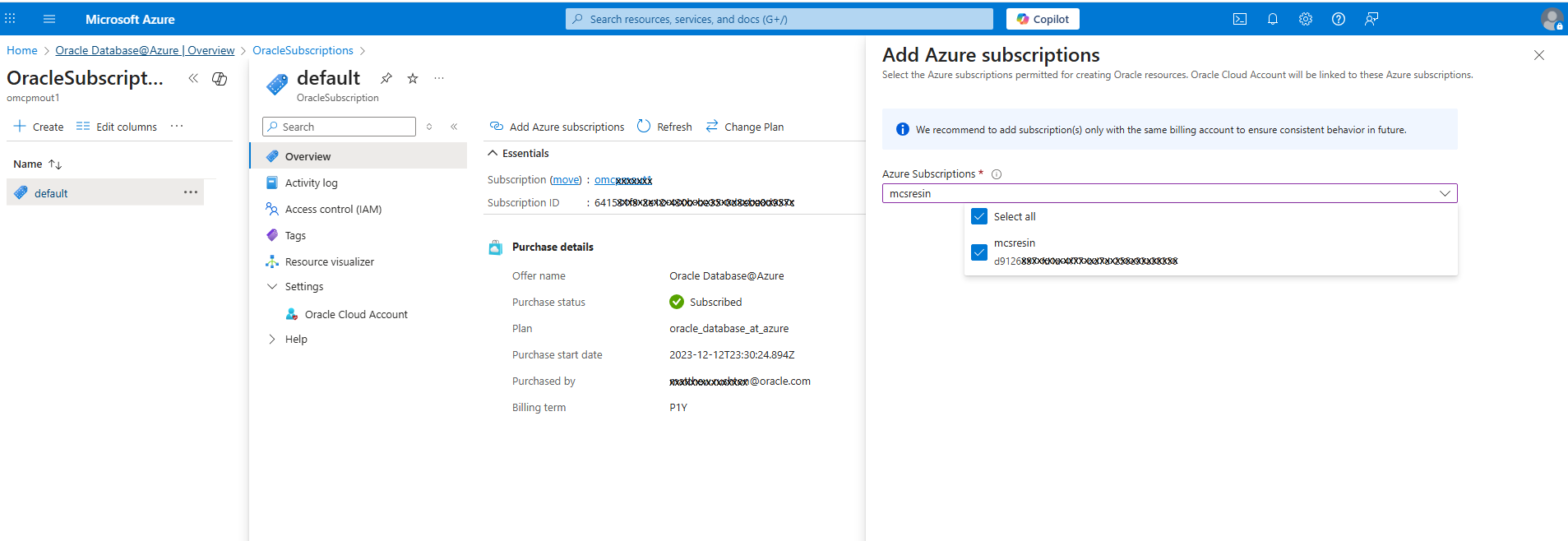Click the top Azure search box
The image size is (1568, 541).
pyautogui.click(x=779, y=19)
